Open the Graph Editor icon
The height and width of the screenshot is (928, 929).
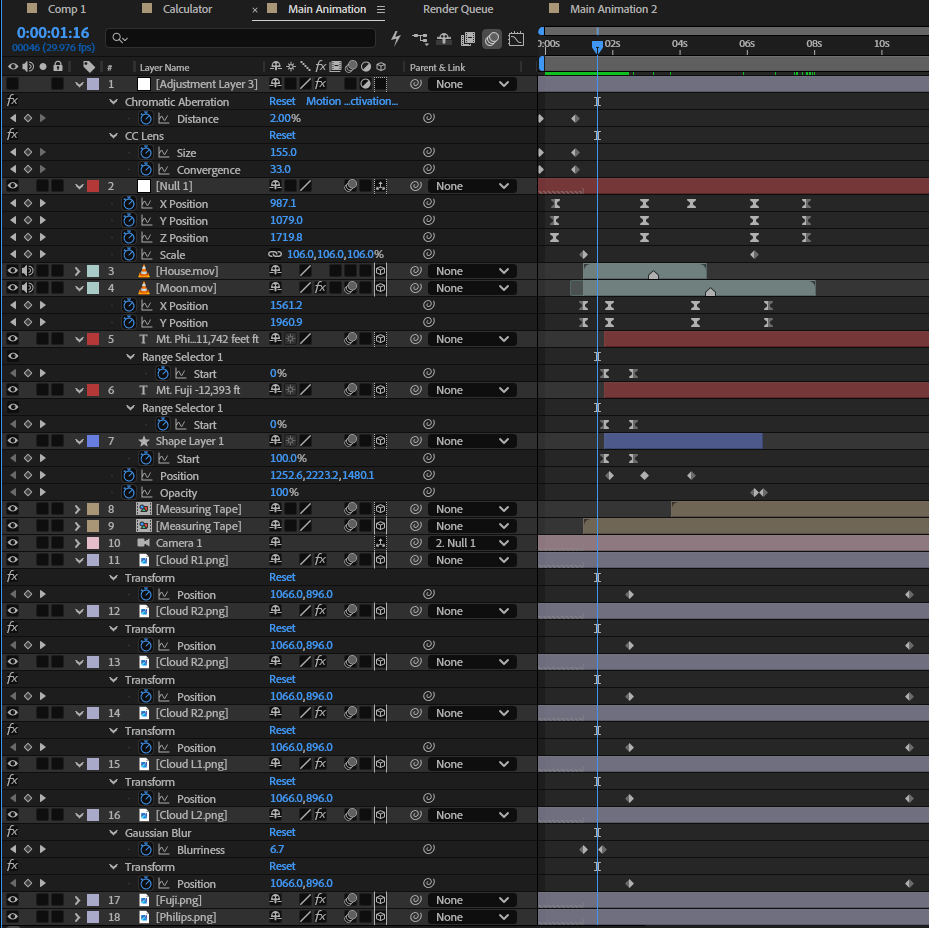(x=516, y=39)
